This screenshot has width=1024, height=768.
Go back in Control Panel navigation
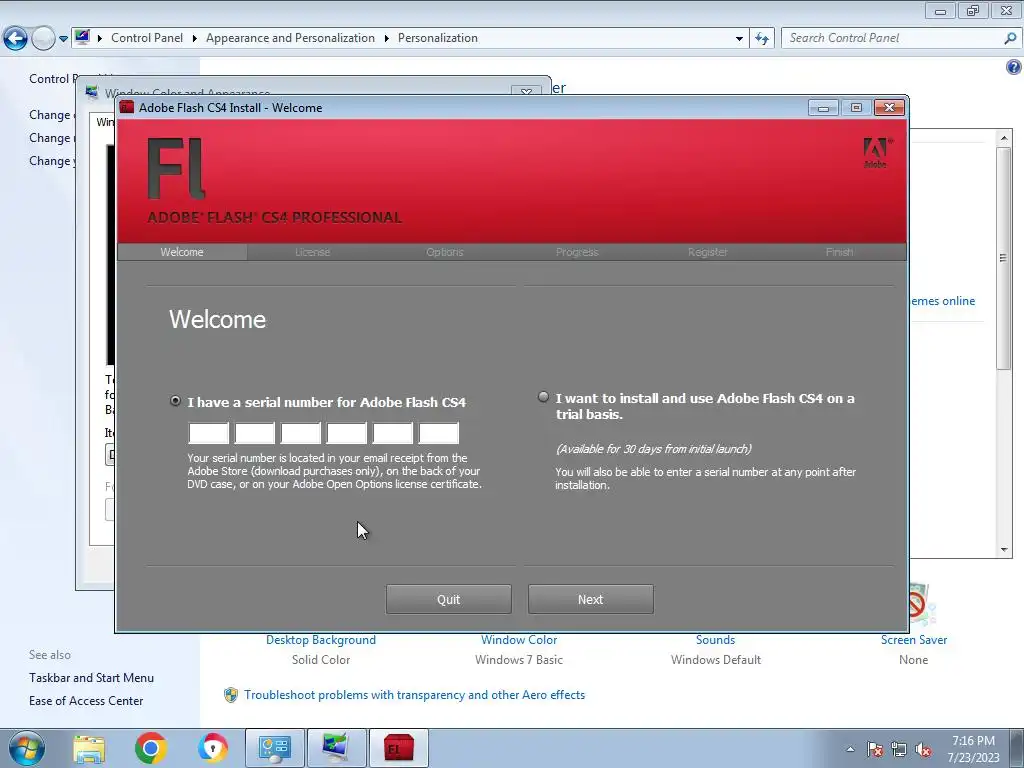pyautogui.click(x=16, y=39)
